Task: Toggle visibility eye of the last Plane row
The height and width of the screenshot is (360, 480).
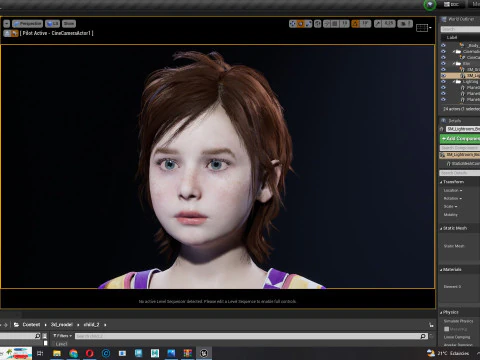Action: [443, 99]
